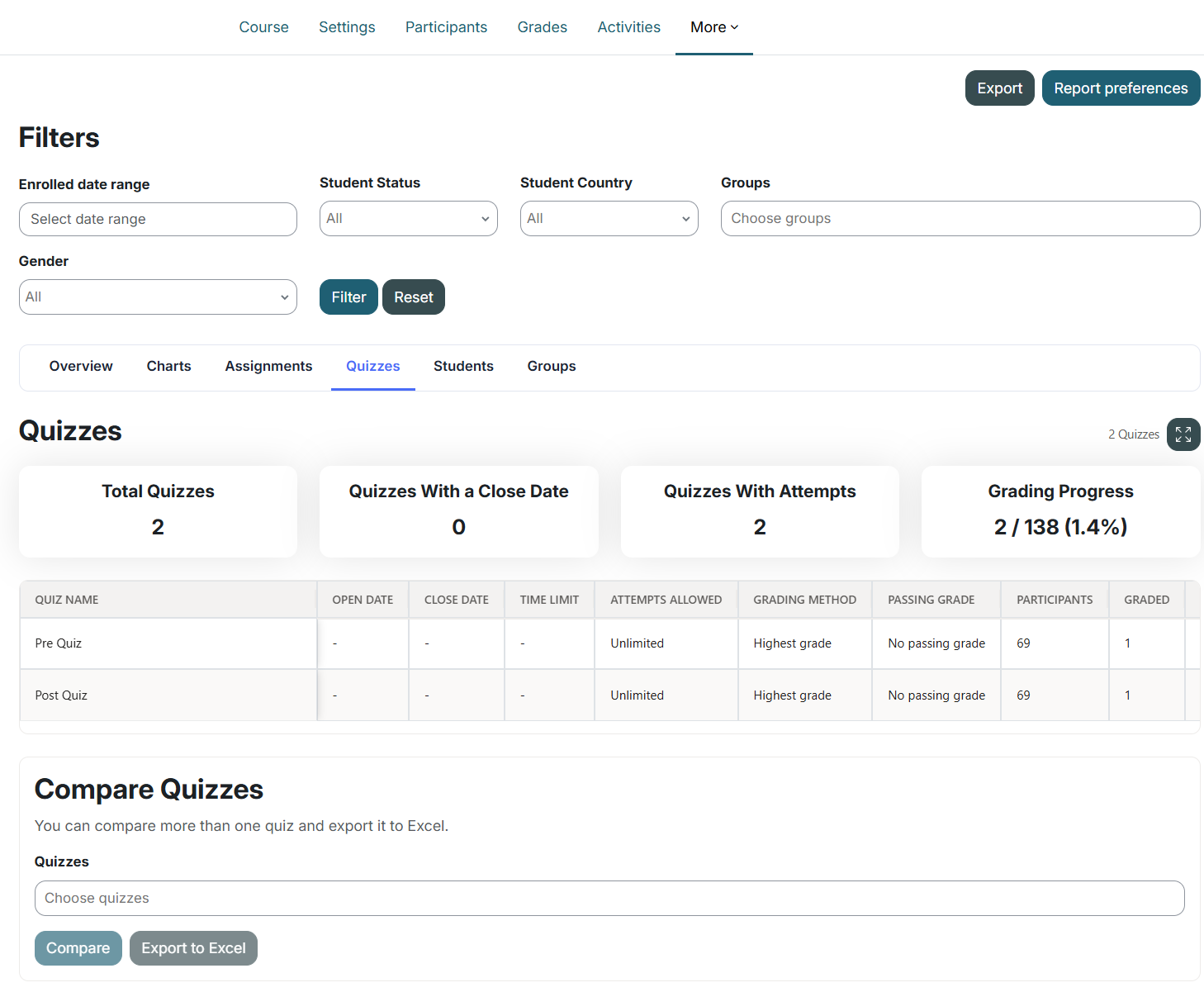Select the Pre Quiz row name
The image size is (1204, 992).
pos(59,643)
